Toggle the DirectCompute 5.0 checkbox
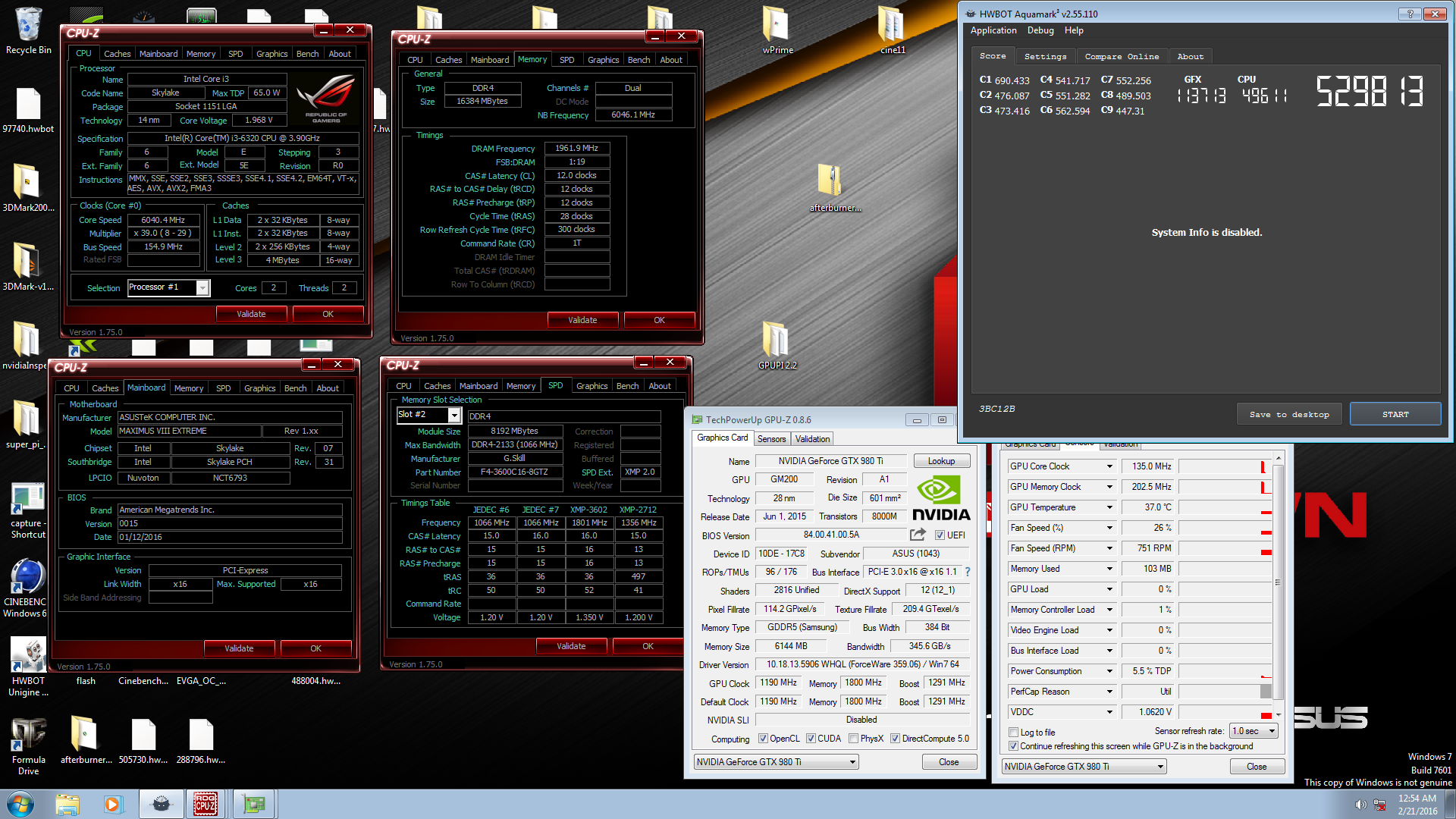Screen dimensions: 1456x819 point(895,739)
